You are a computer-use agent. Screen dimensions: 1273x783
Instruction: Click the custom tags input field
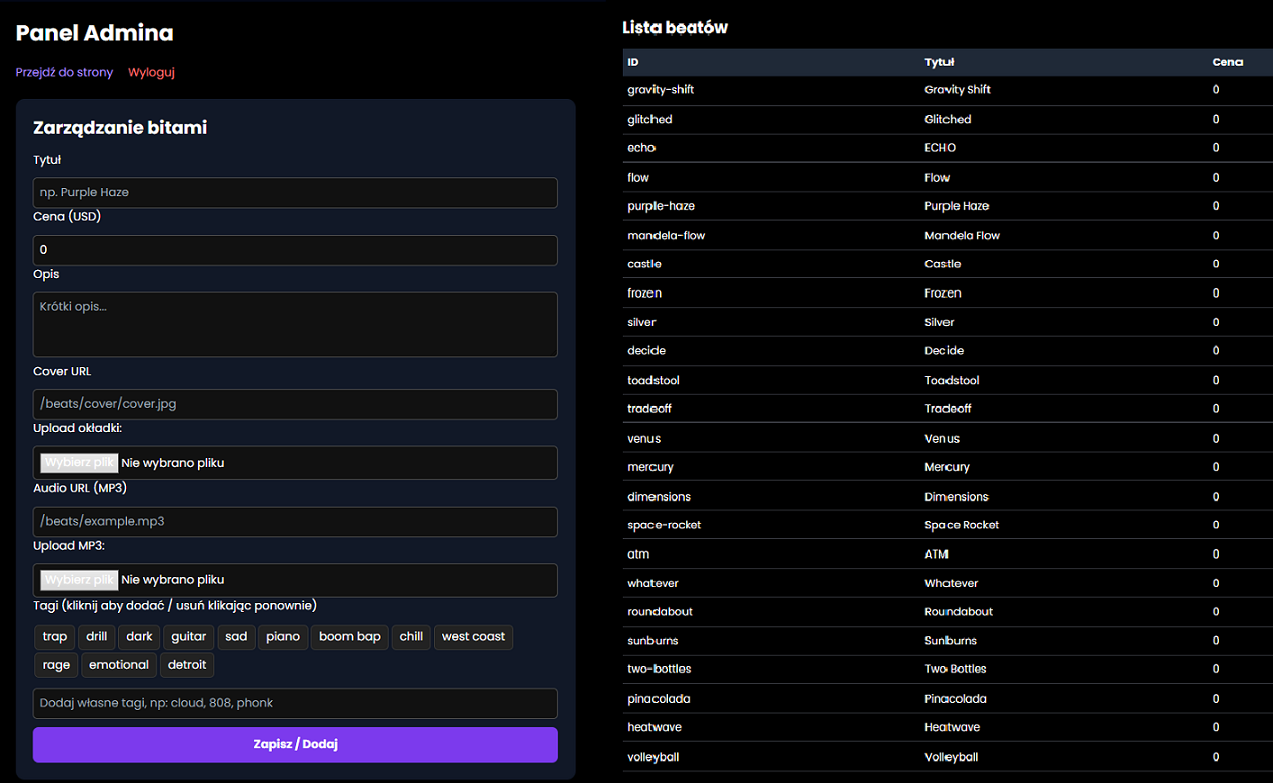pos(295,703)
